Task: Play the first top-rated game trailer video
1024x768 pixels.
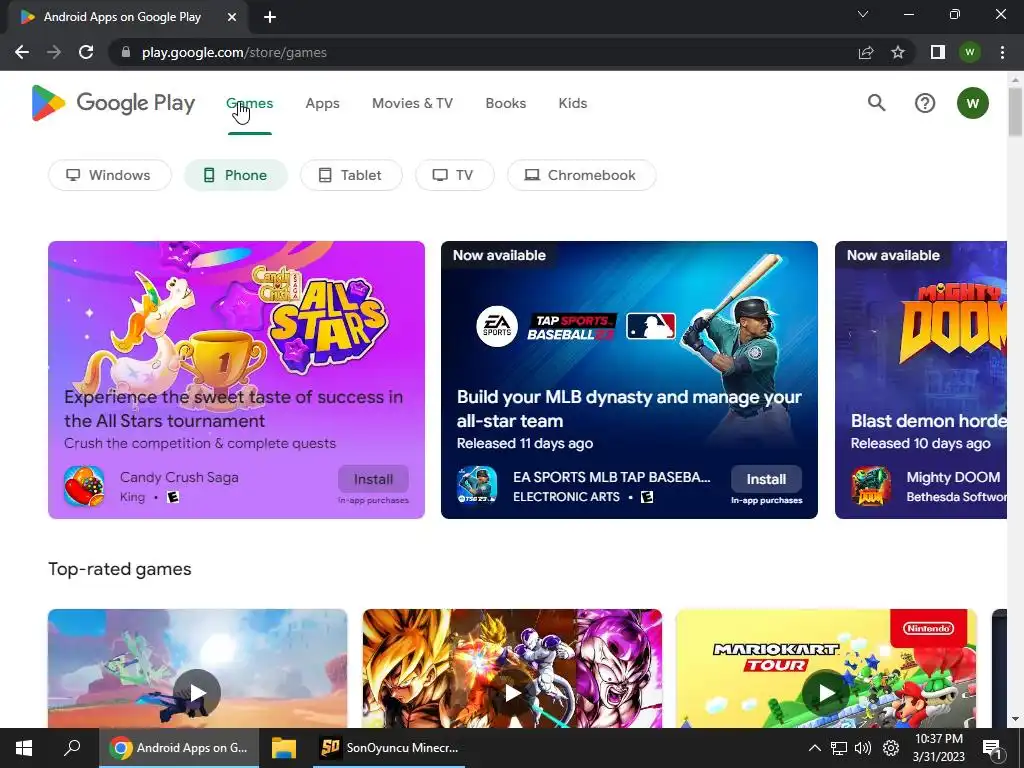Action: (x=197, y=692)
